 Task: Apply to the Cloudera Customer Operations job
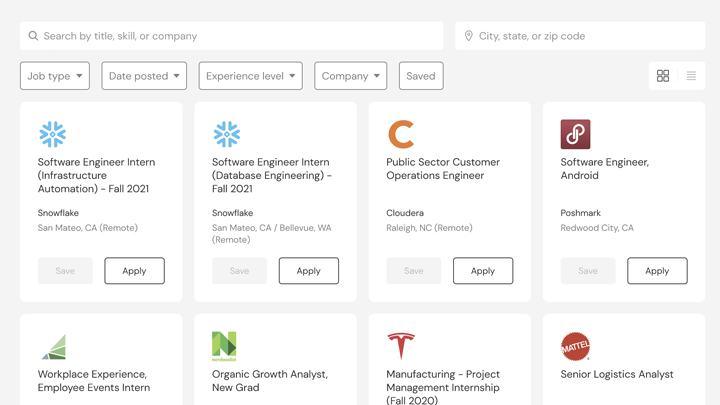pos(483,271)
